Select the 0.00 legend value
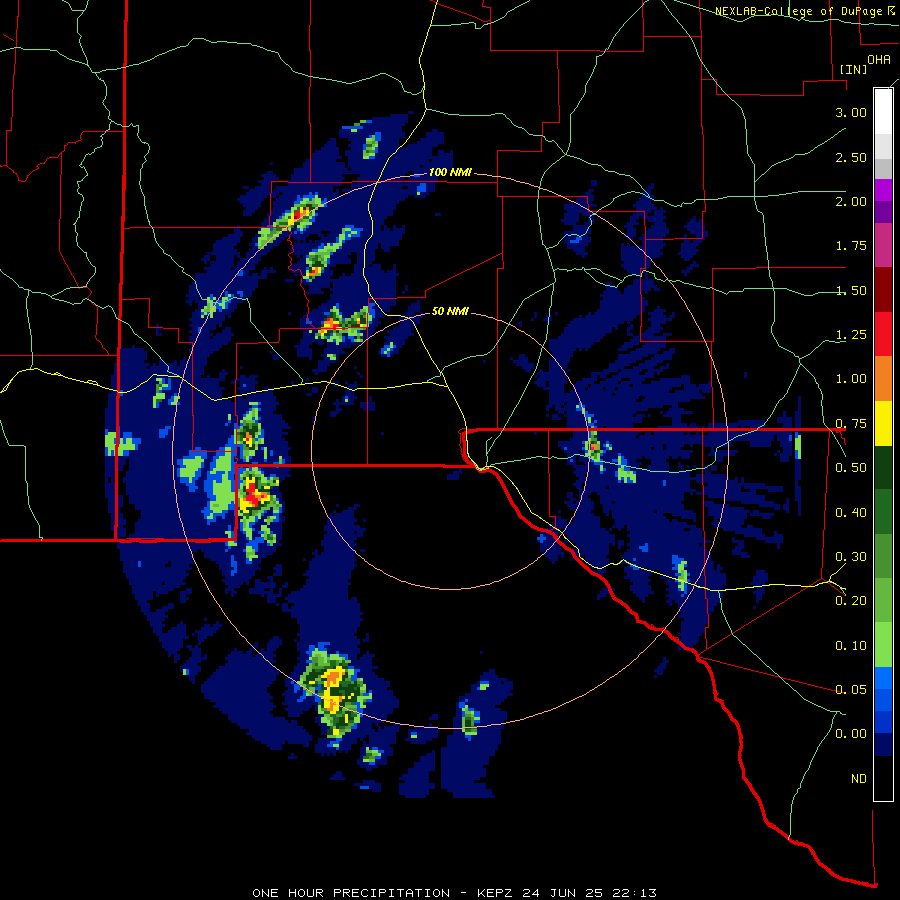 coord(851,734)
